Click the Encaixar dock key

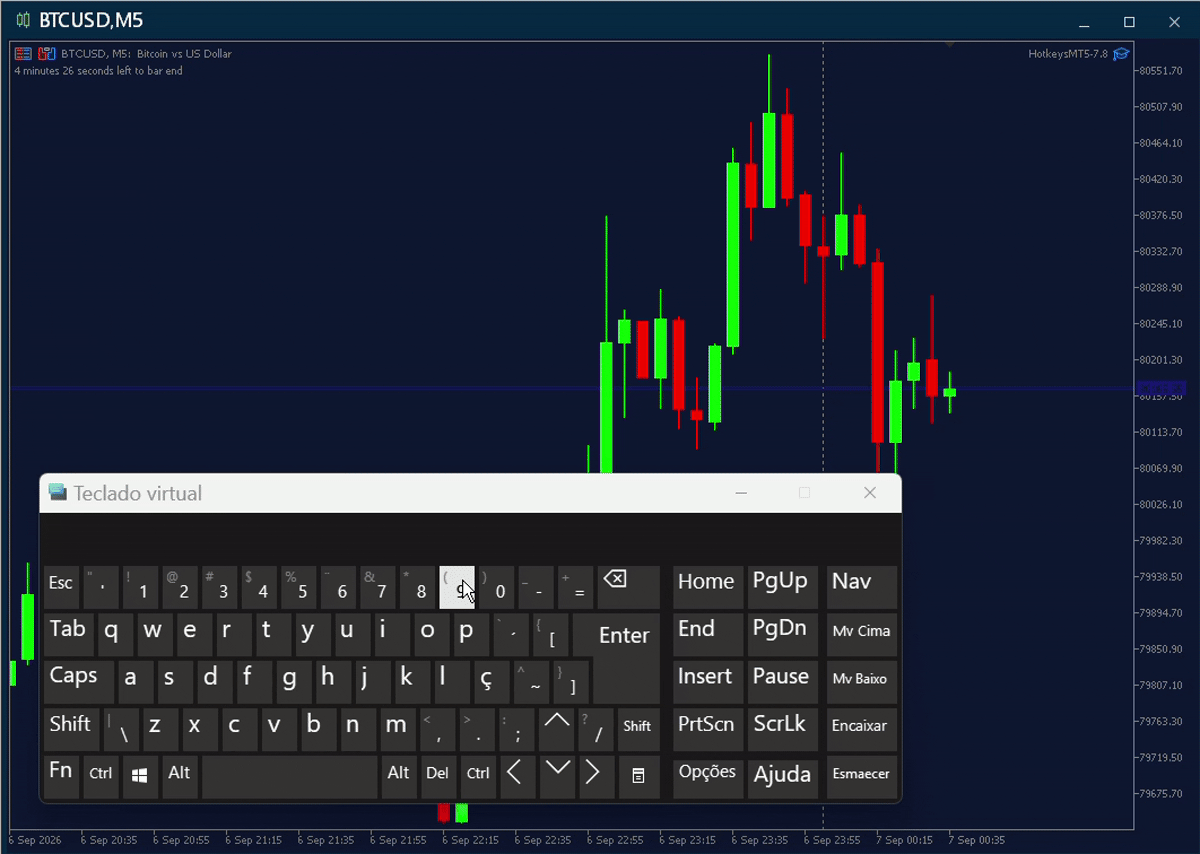(861, 729)
